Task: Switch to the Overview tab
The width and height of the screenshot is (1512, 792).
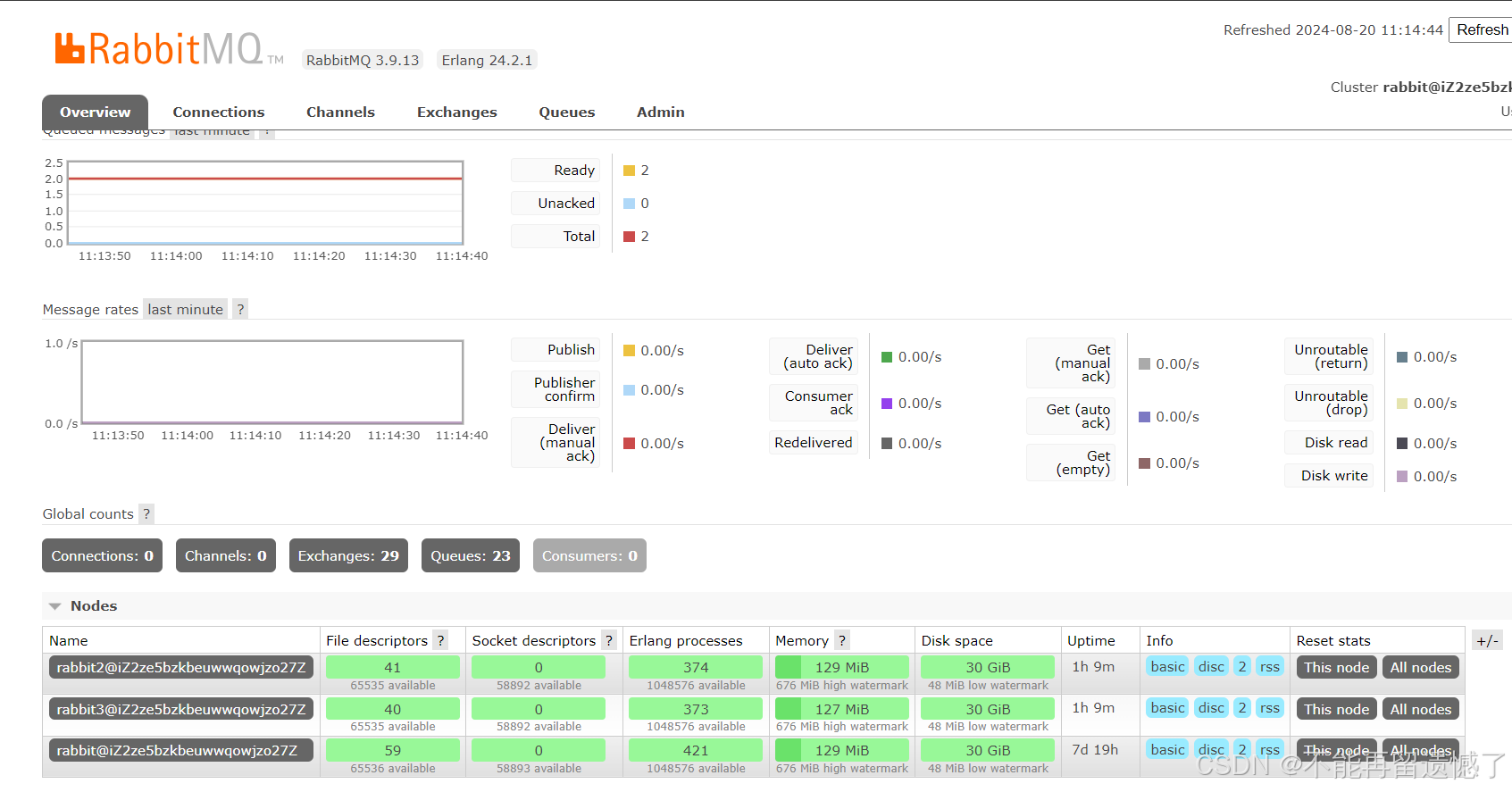Action: click(95, 112)
